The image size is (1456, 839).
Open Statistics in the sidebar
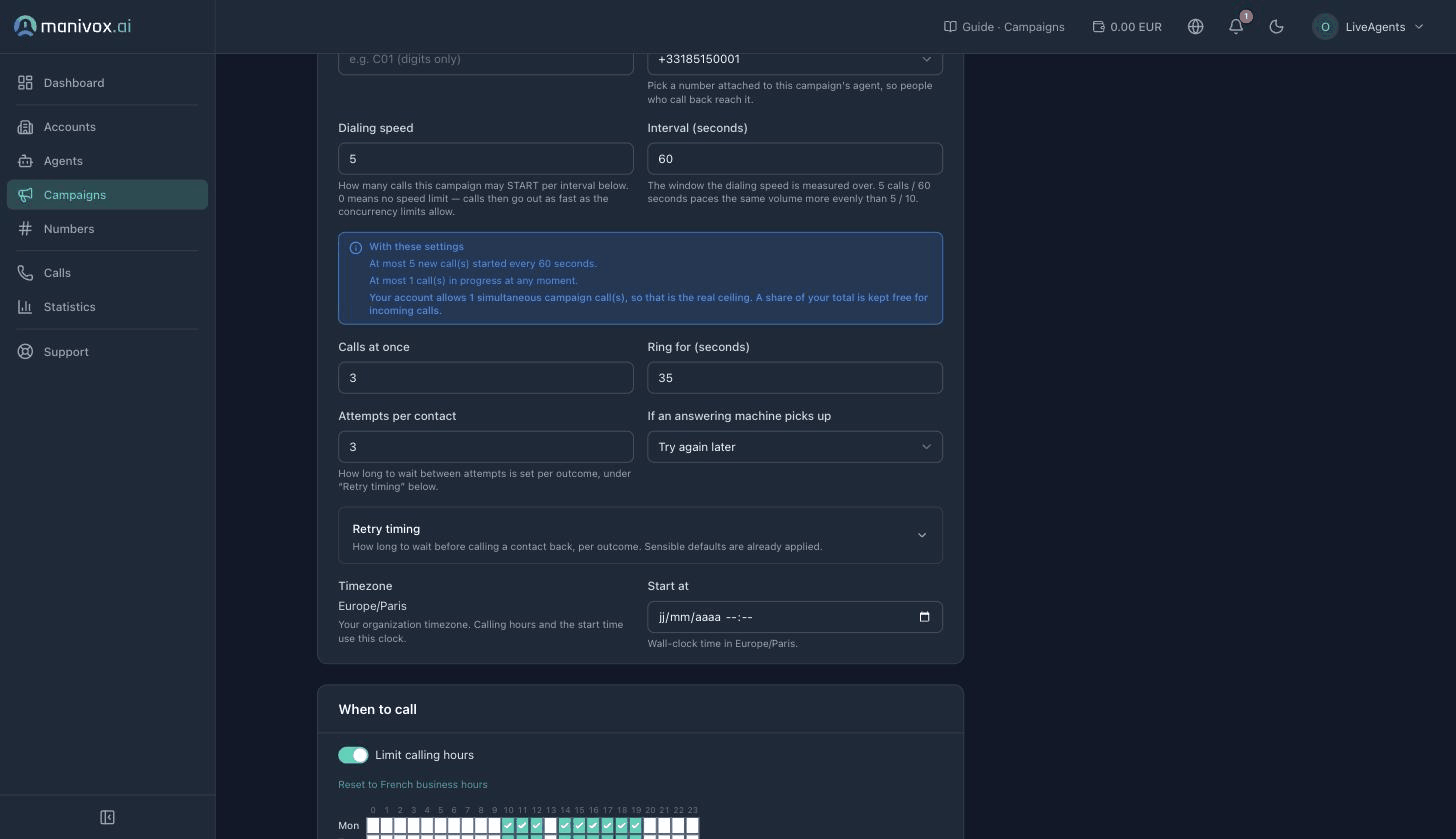107,307
